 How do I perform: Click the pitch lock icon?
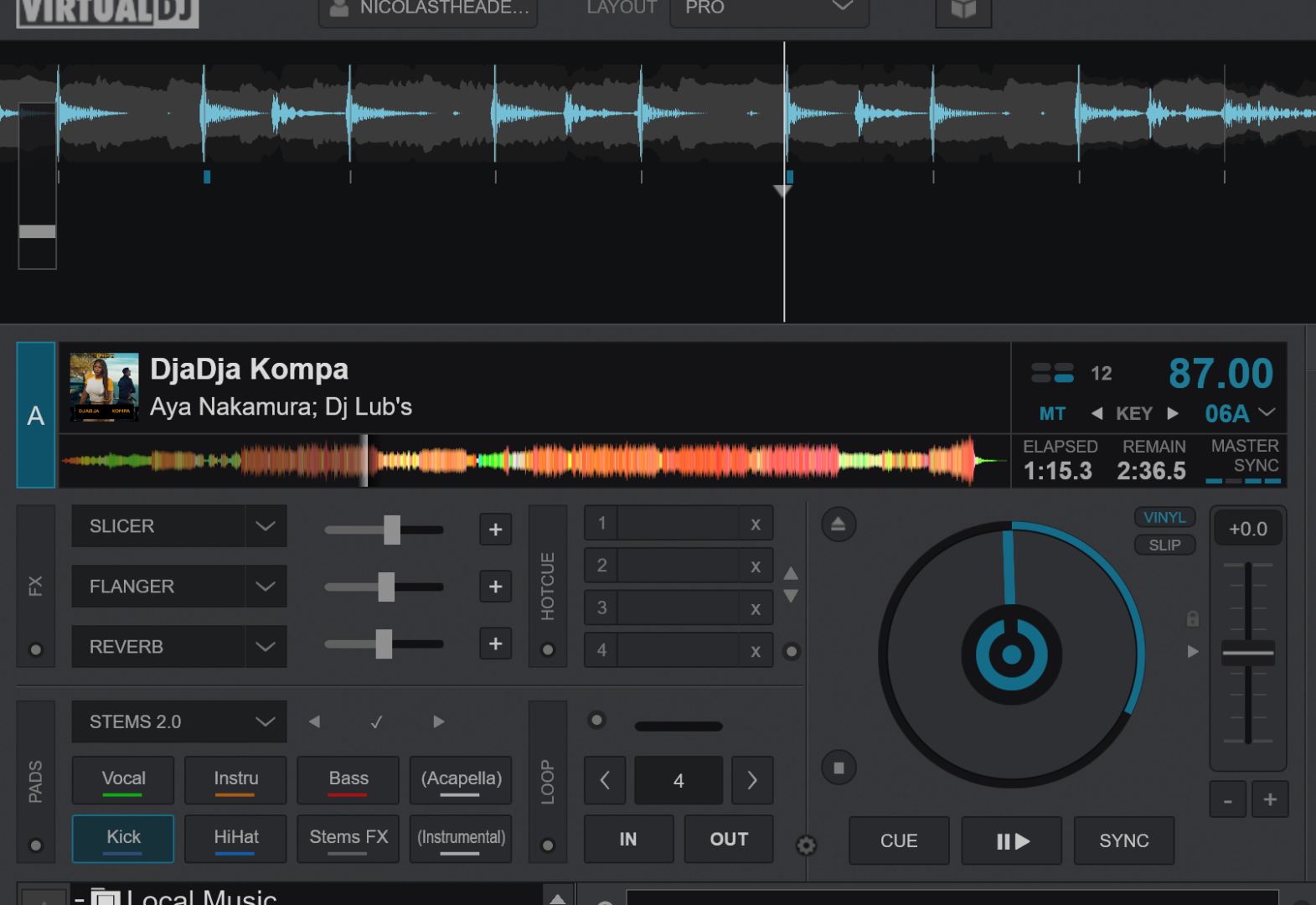[x=1193, y=619]
